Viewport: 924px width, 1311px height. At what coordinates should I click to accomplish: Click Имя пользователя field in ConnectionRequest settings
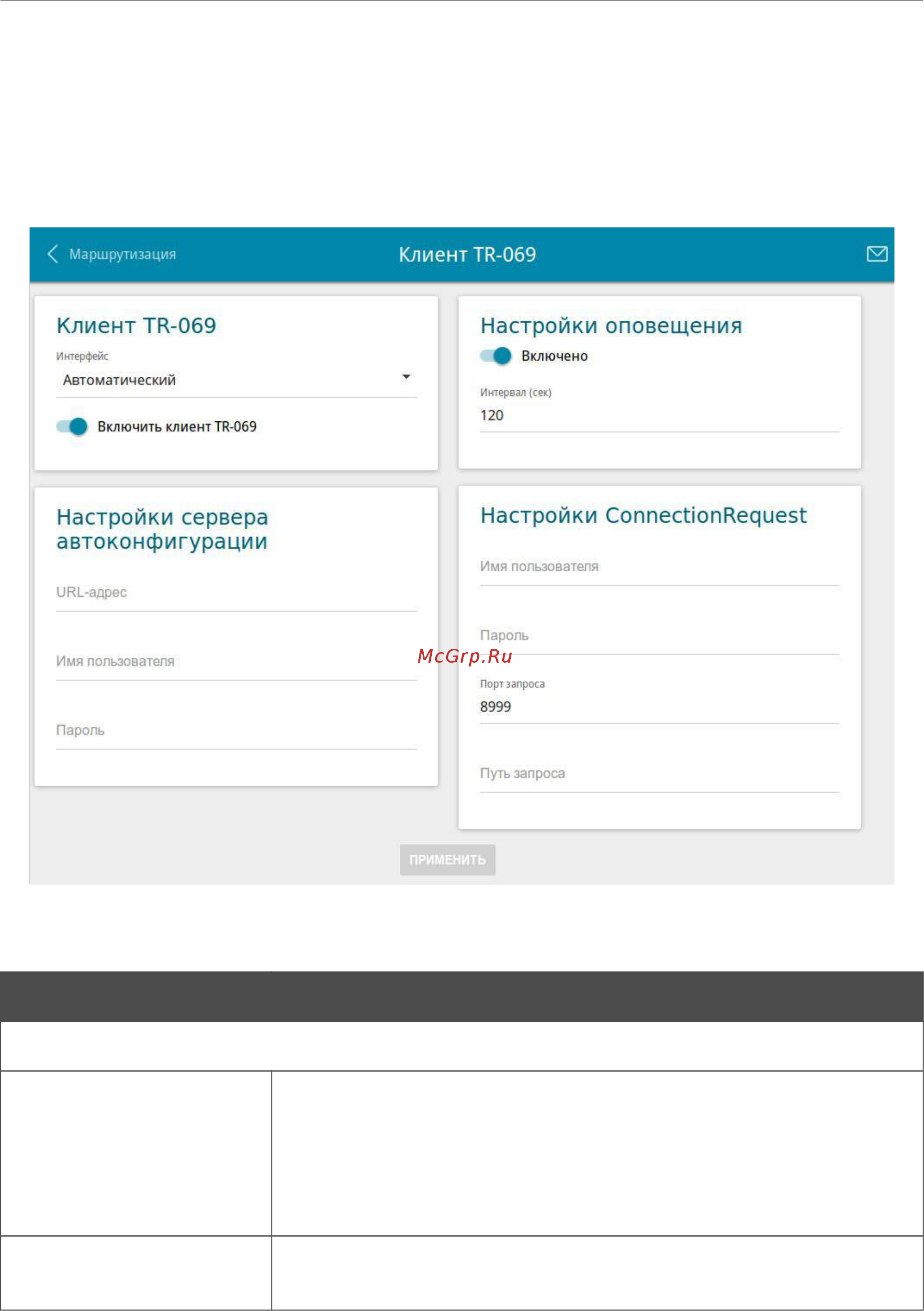660,567
